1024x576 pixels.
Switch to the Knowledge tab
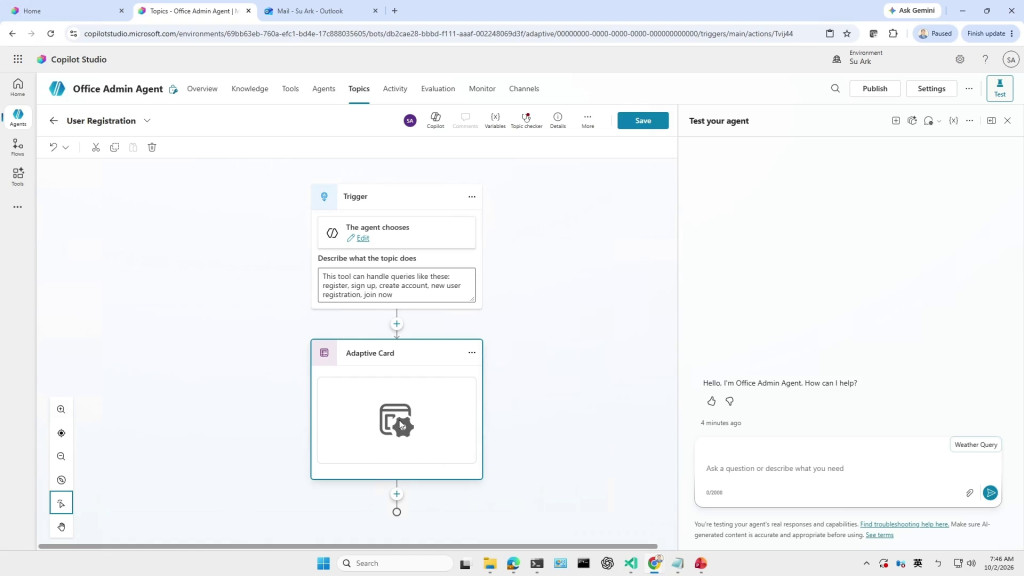click(x=249, y=89)
